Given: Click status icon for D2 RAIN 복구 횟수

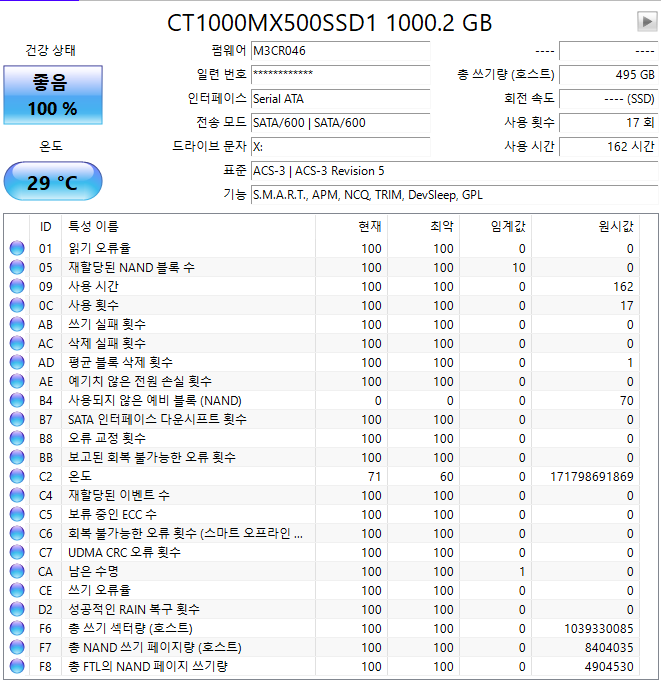Looking at the screenshot, I should point(17,609).
